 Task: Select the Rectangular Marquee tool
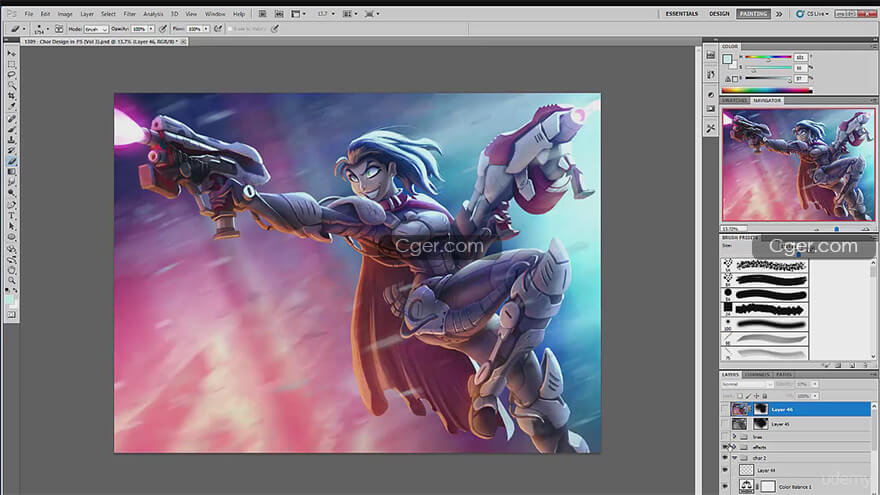pyautogui.click(x=11, y=65)
